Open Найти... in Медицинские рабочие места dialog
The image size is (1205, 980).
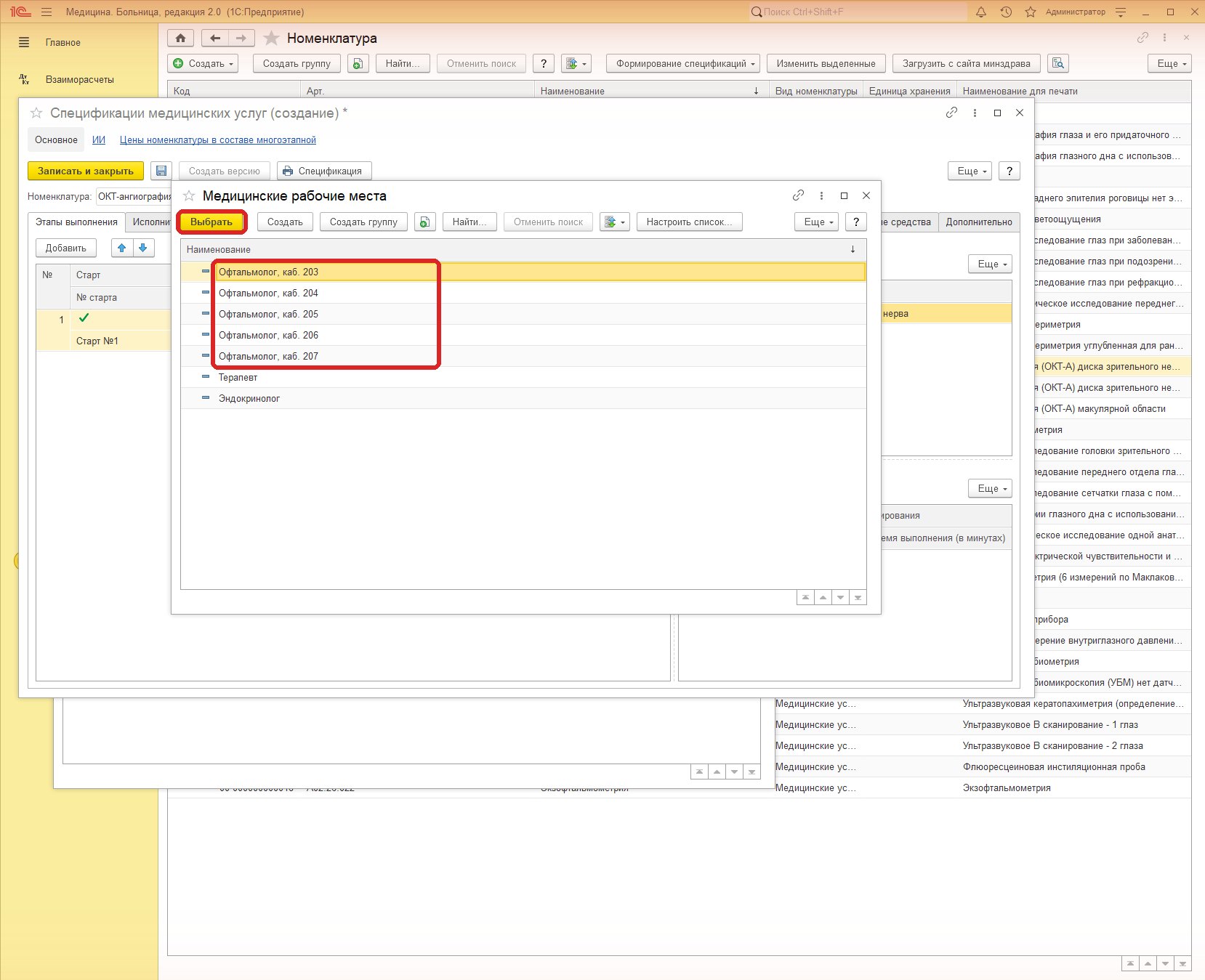(x=469, y=222)
